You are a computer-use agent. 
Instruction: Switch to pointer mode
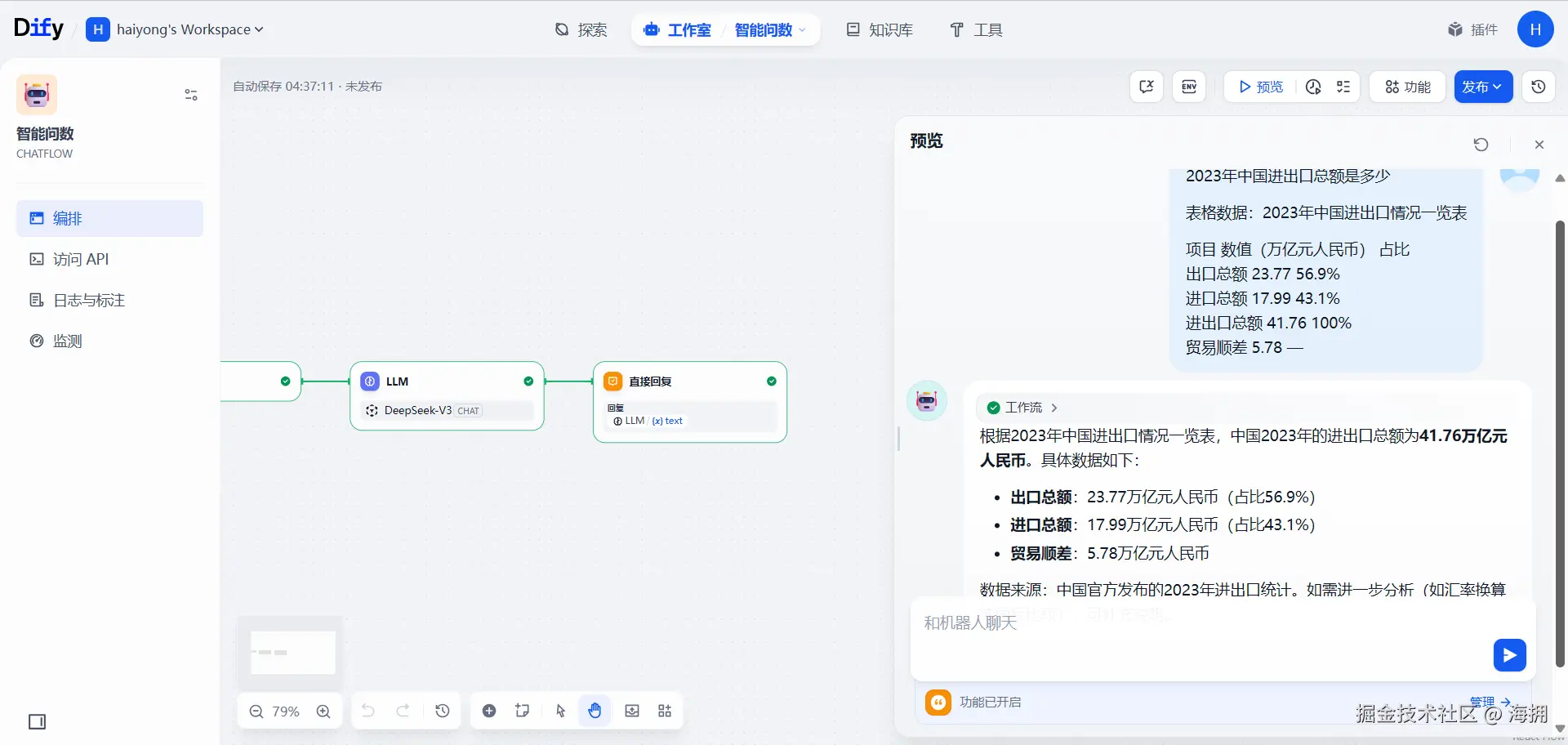[x=560, y=711]
